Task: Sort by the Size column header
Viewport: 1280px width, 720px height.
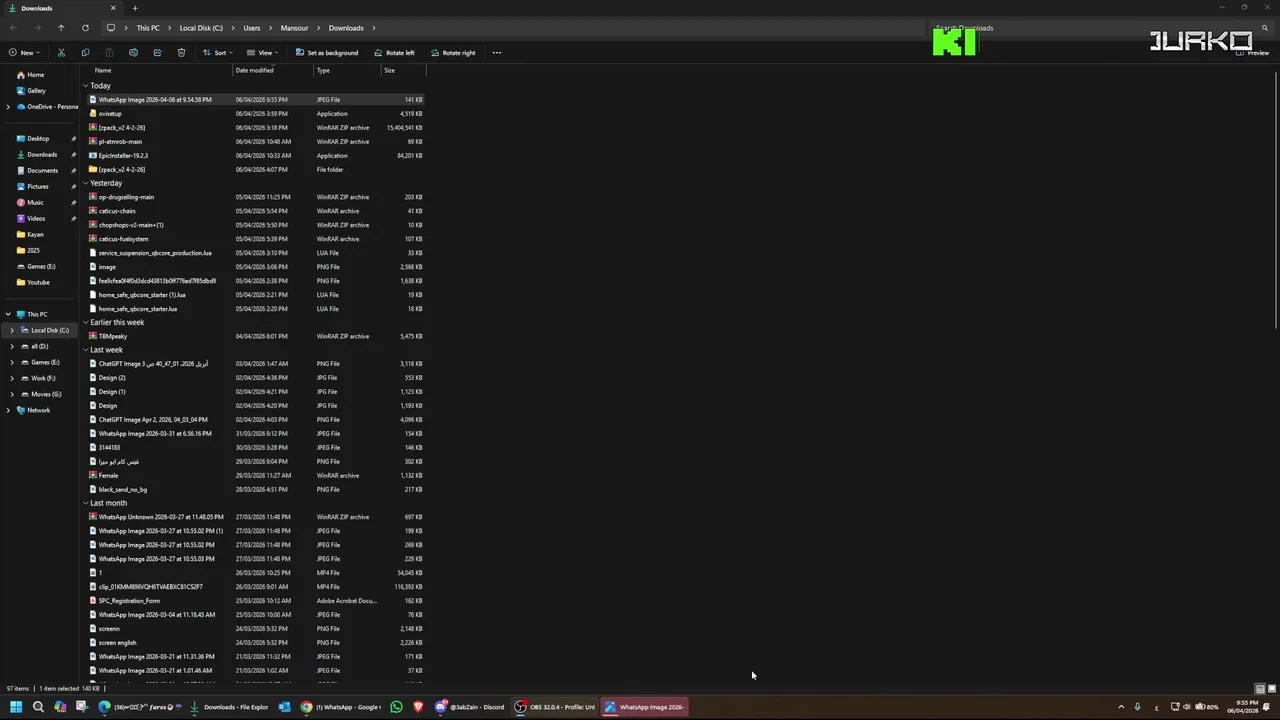Action: coord(389,70)
